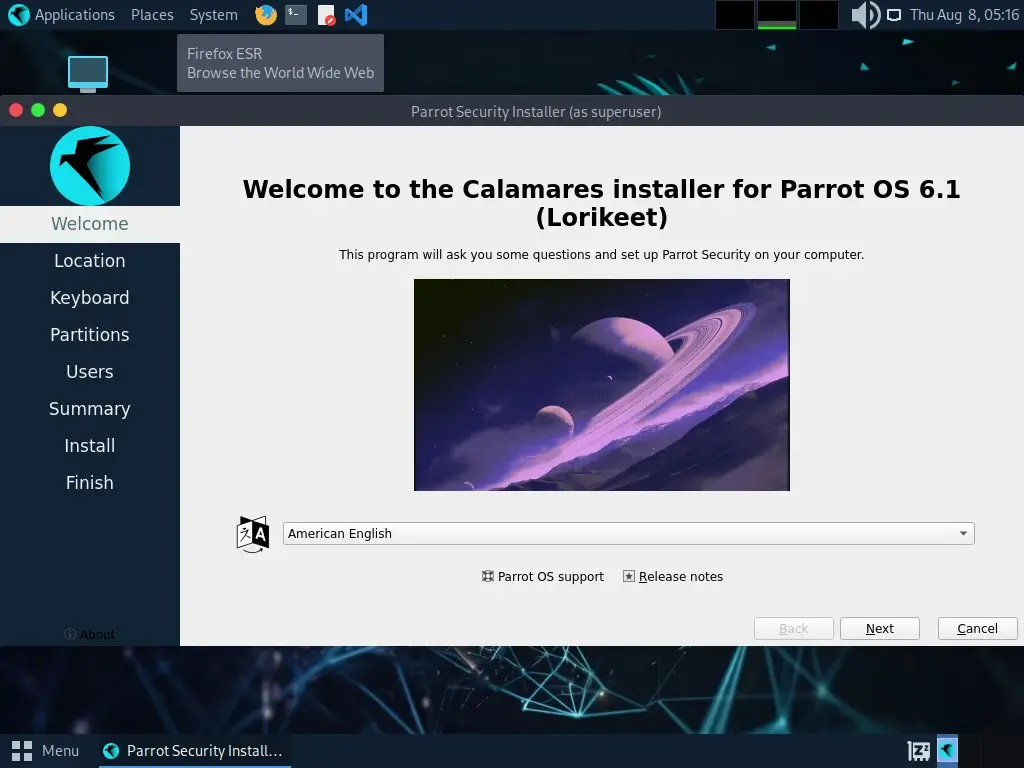Open Firefox ESR from the top panel
Viewport: 1024px width, 768px height.
[266, 15]
